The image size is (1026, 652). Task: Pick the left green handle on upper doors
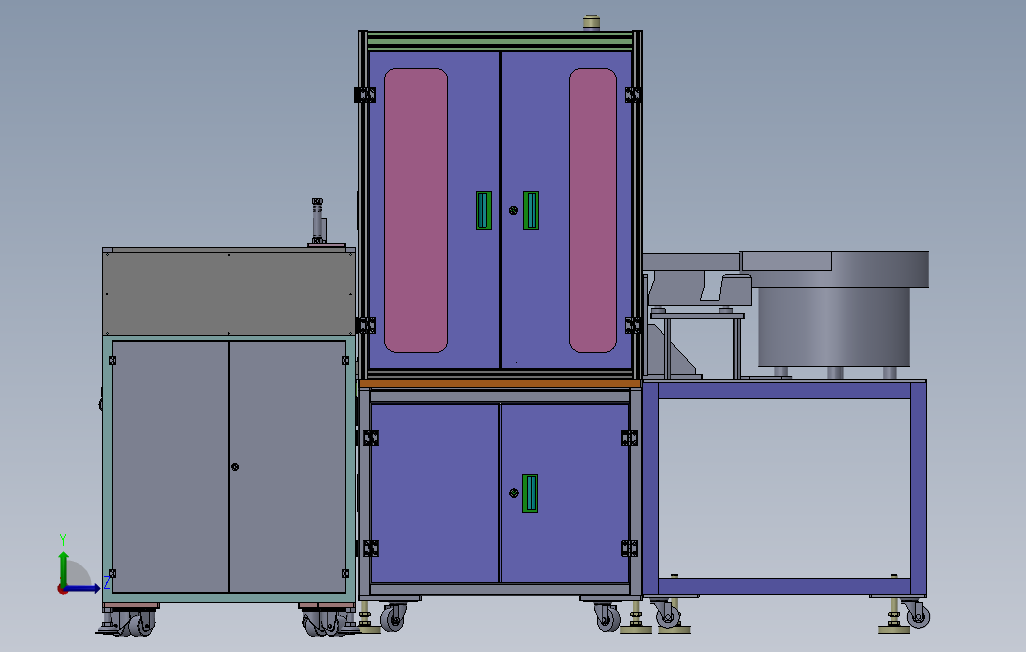click(484, 210)
